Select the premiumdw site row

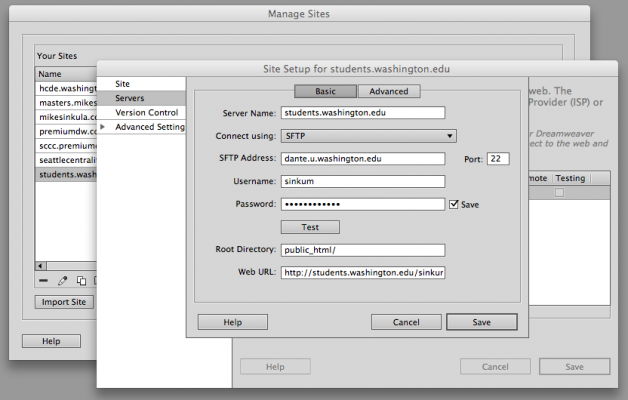(x=66, y=131)
